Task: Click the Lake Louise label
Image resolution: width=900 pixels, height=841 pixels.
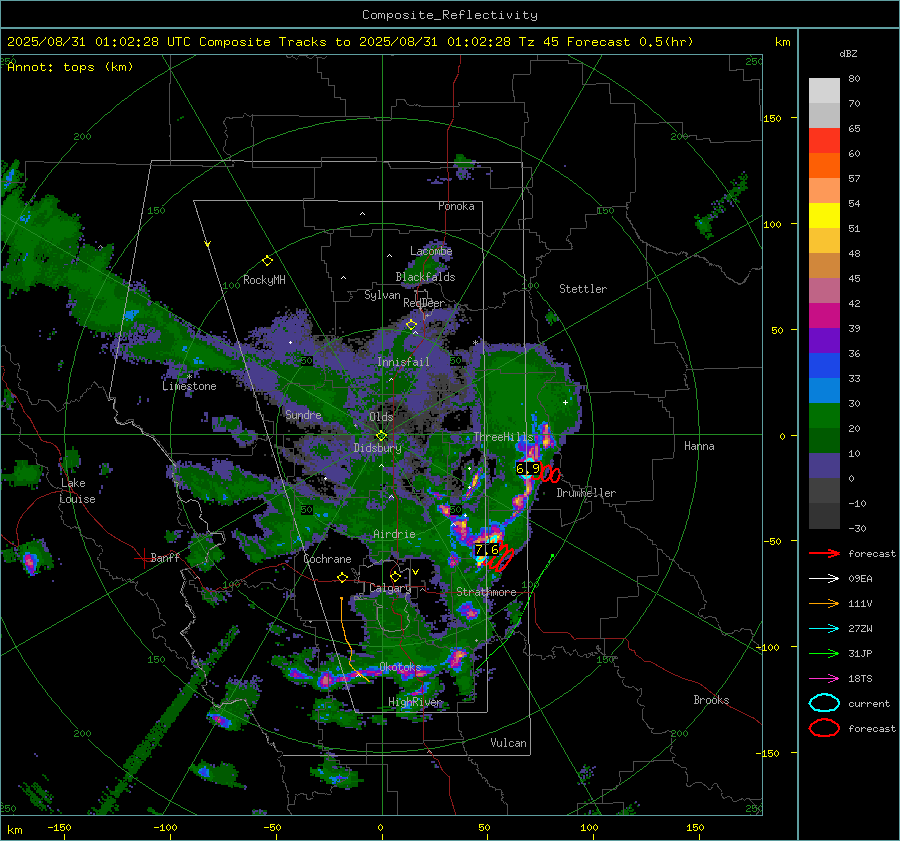Action: [x=77, y=491]
